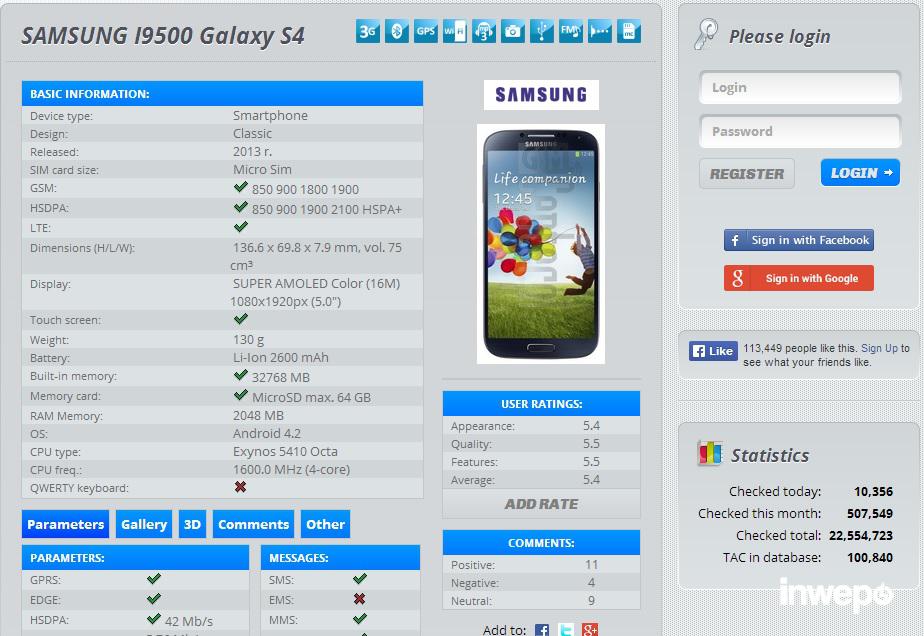Click the green check in the basic HSDPA row
The width and height of the screenshot is (924, 636).
coord(240,207)
